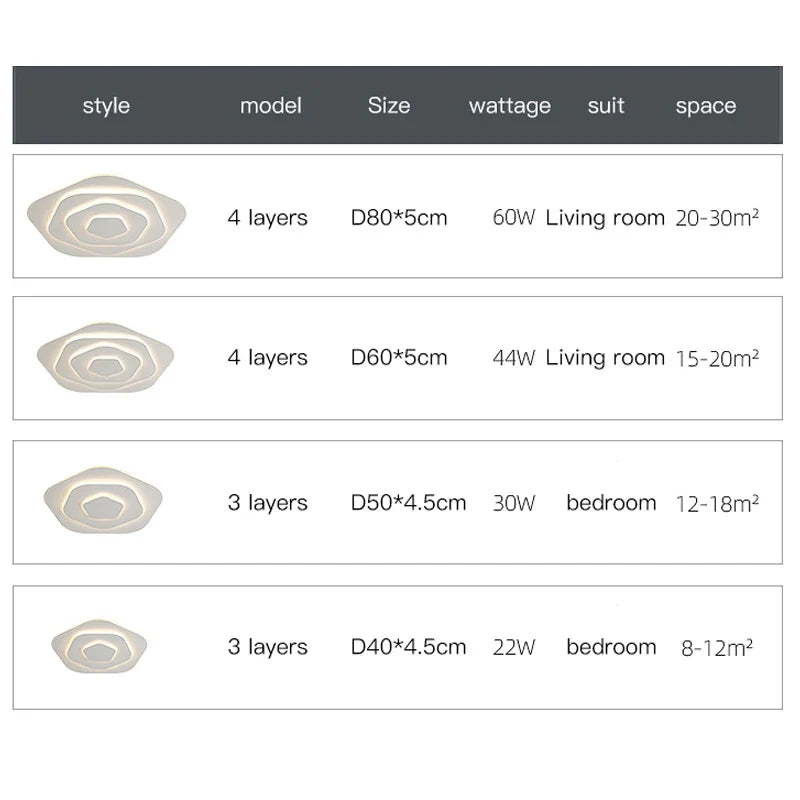Select the D50*4.5cm size text
This screenshot has height=800, width=800.
coord(408,503)
